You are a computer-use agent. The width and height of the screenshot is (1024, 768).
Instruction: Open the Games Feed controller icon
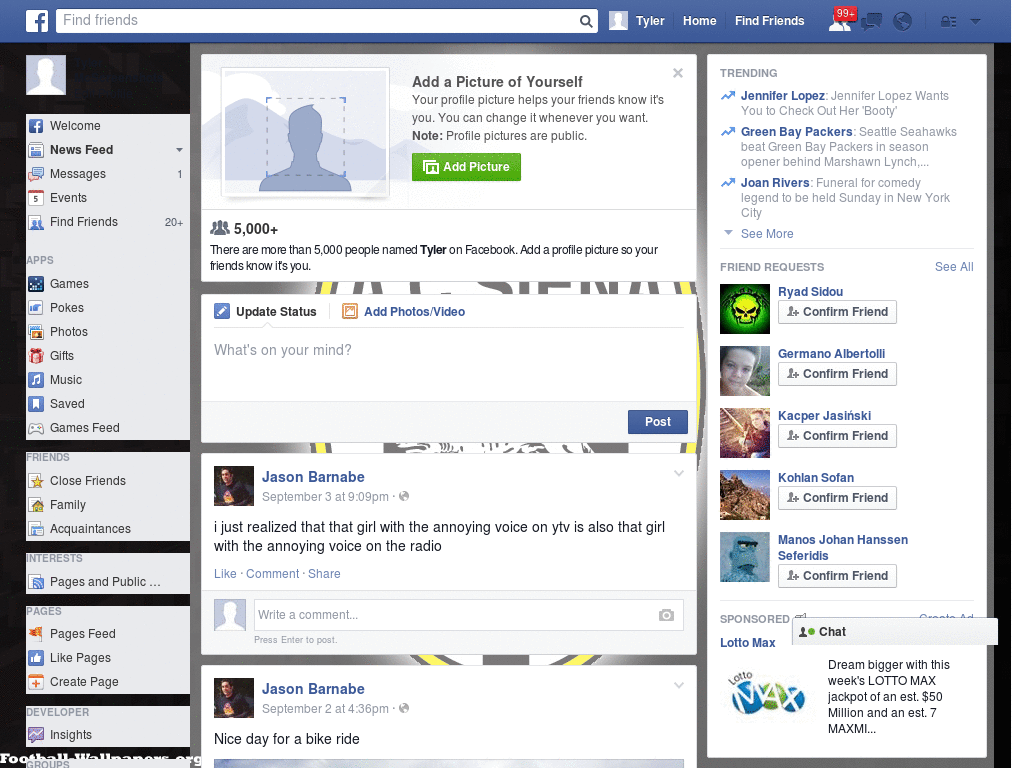pyautogui.click(x=36, y=428)
